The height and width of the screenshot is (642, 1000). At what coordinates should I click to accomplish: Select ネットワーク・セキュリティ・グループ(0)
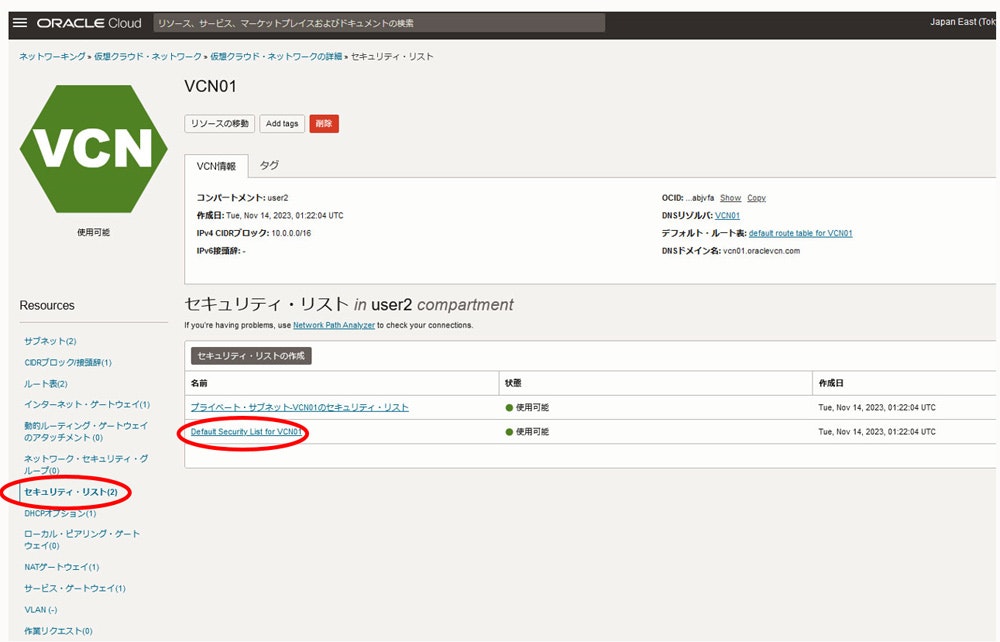coord(86,464)
